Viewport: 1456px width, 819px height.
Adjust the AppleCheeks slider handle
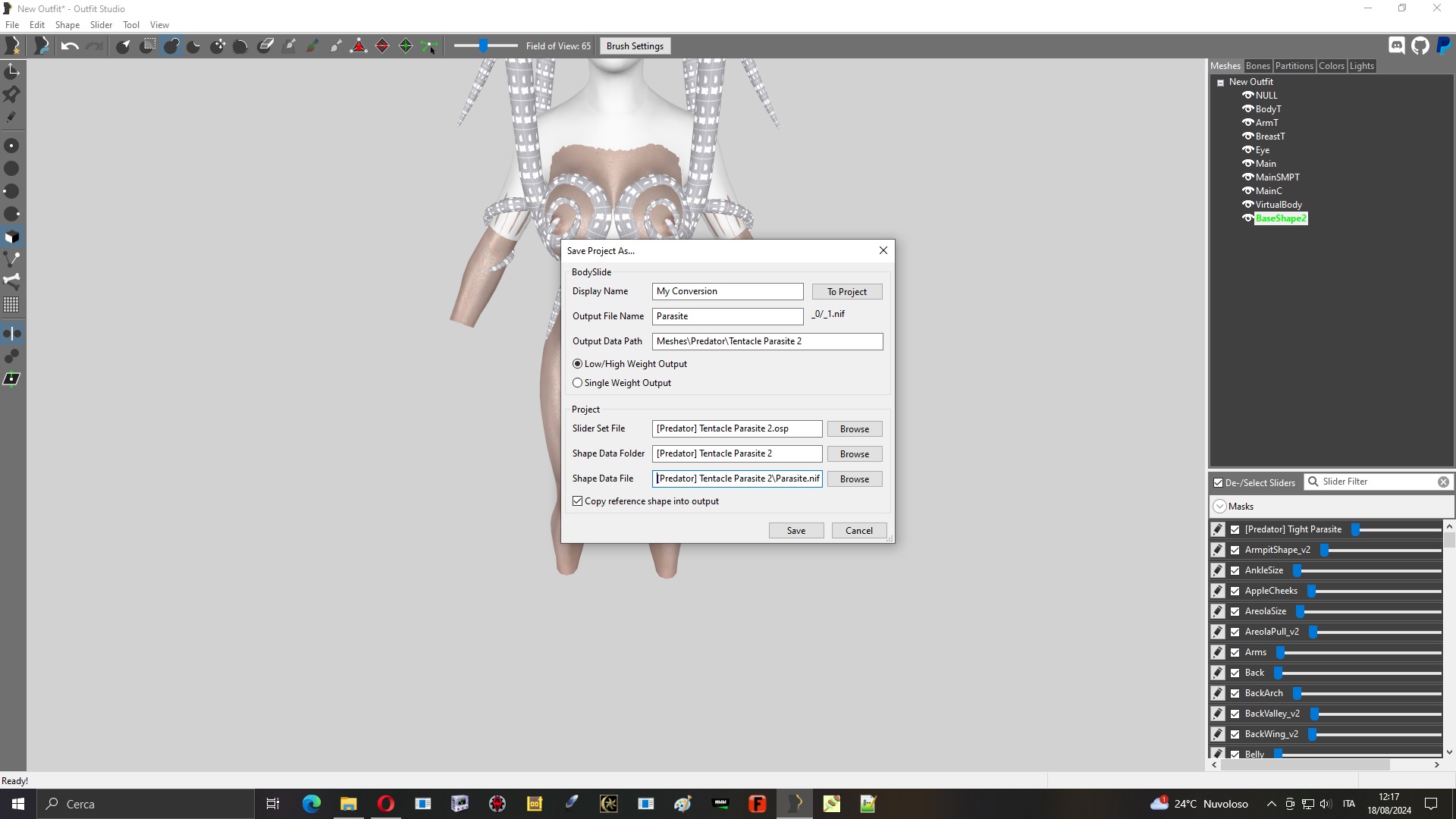pyautogui.click(x=1311, y=591)
